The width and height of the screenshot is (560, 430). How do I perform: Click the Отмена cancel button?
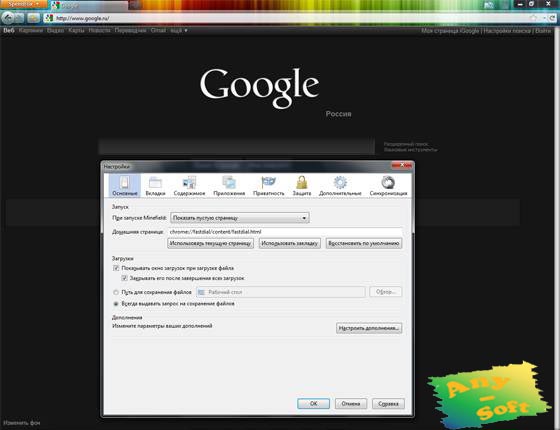click(x=351, y=404)
